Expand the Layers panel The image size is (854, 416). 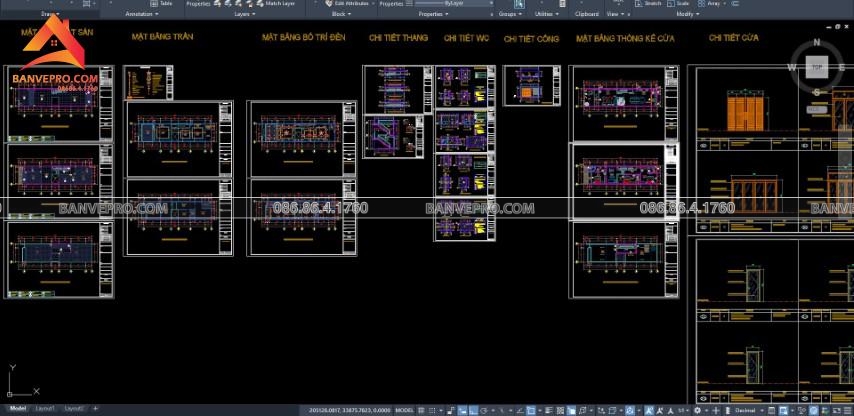(x=244, y=14)
